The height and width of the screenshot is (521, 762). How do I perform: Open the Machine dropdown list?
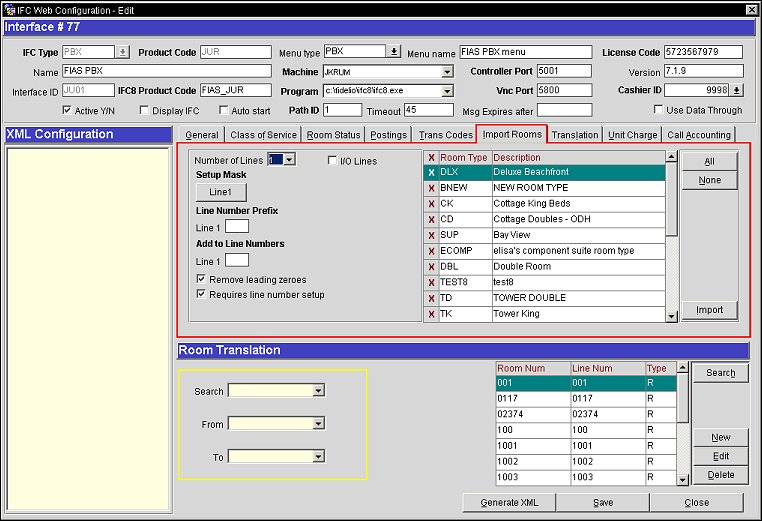coord(447,72)
